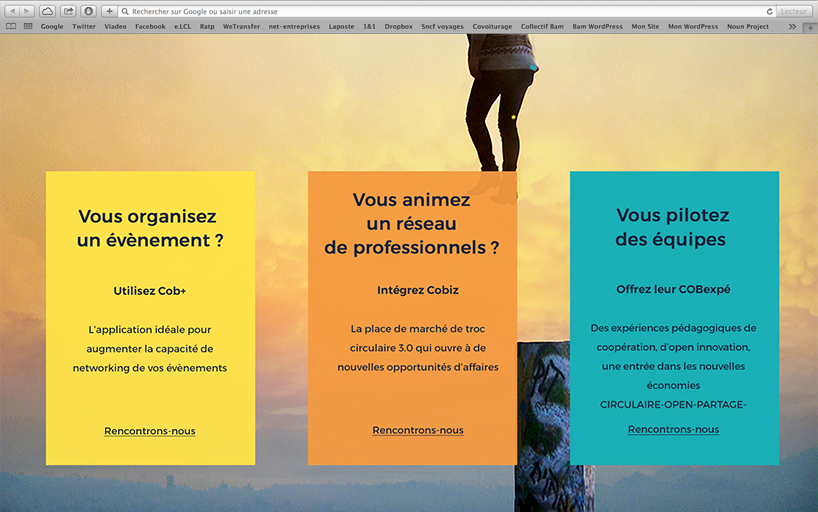Click the heading 'Vous pilotez des équipes'

point(672,227)
